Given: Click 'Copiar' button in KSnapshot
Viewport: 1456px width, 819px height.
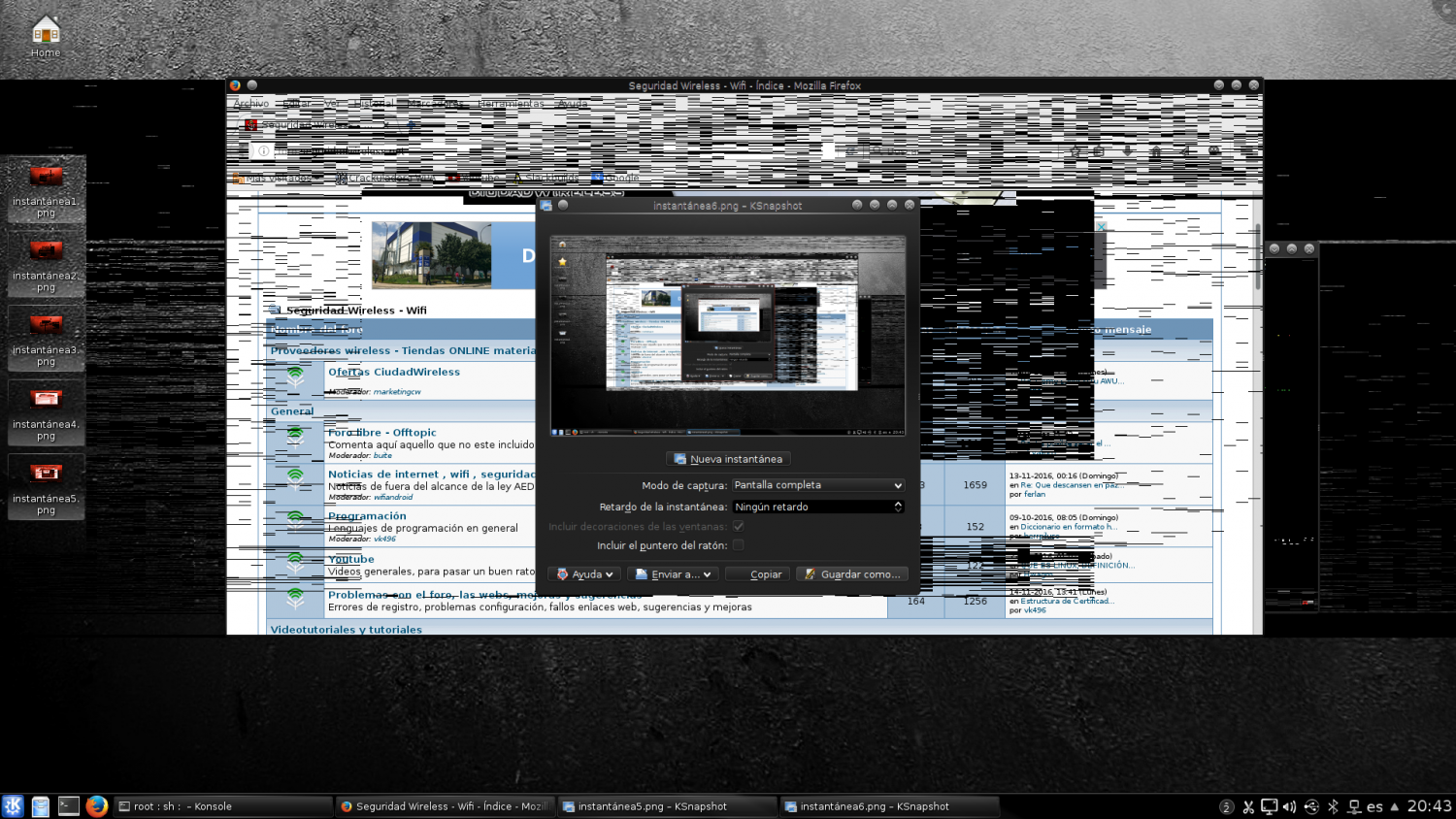Looking at the screenshot, I should click(757, 574).
